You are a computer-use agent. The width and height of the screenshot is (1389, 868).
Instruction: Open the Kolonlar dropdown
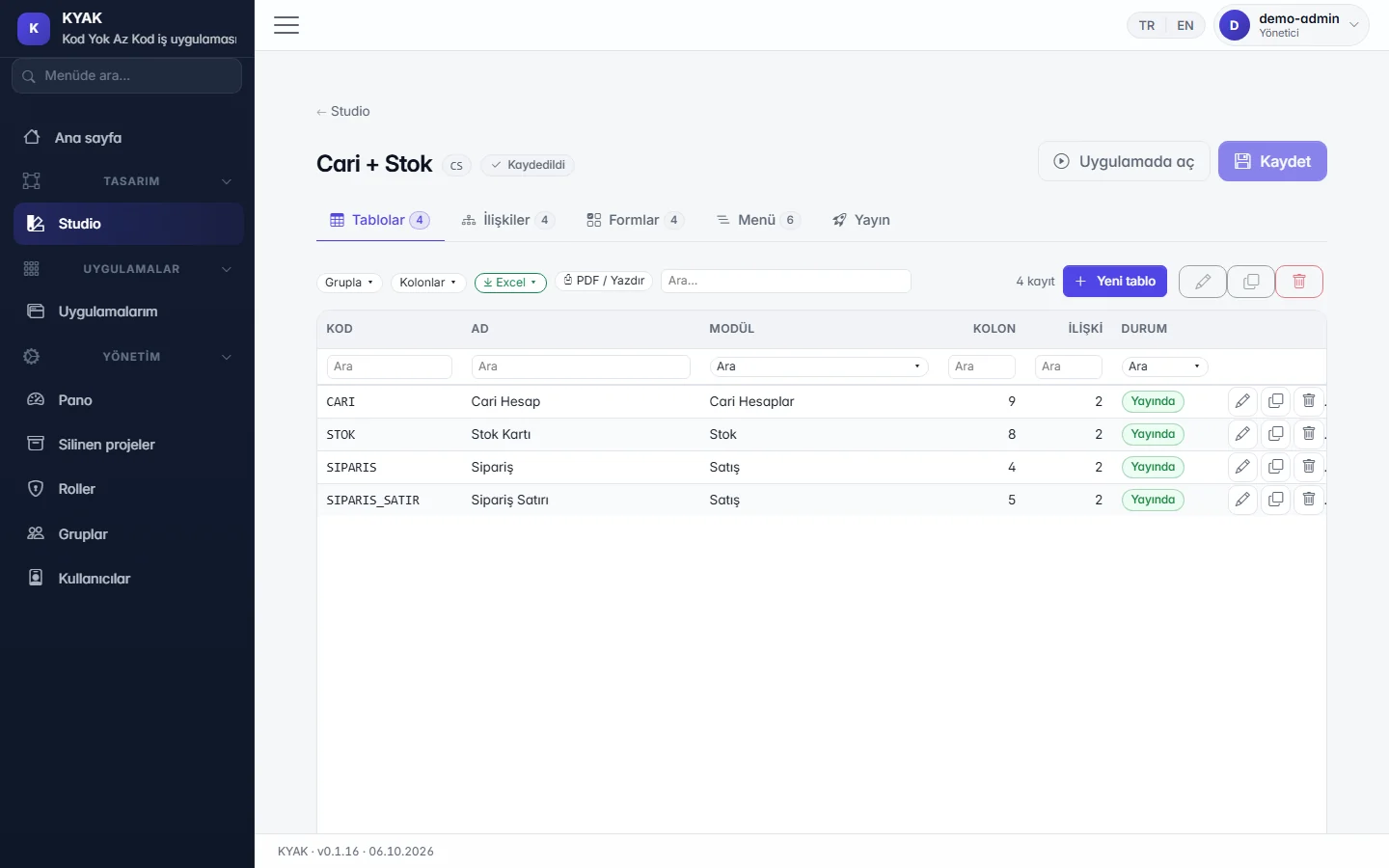428,283
